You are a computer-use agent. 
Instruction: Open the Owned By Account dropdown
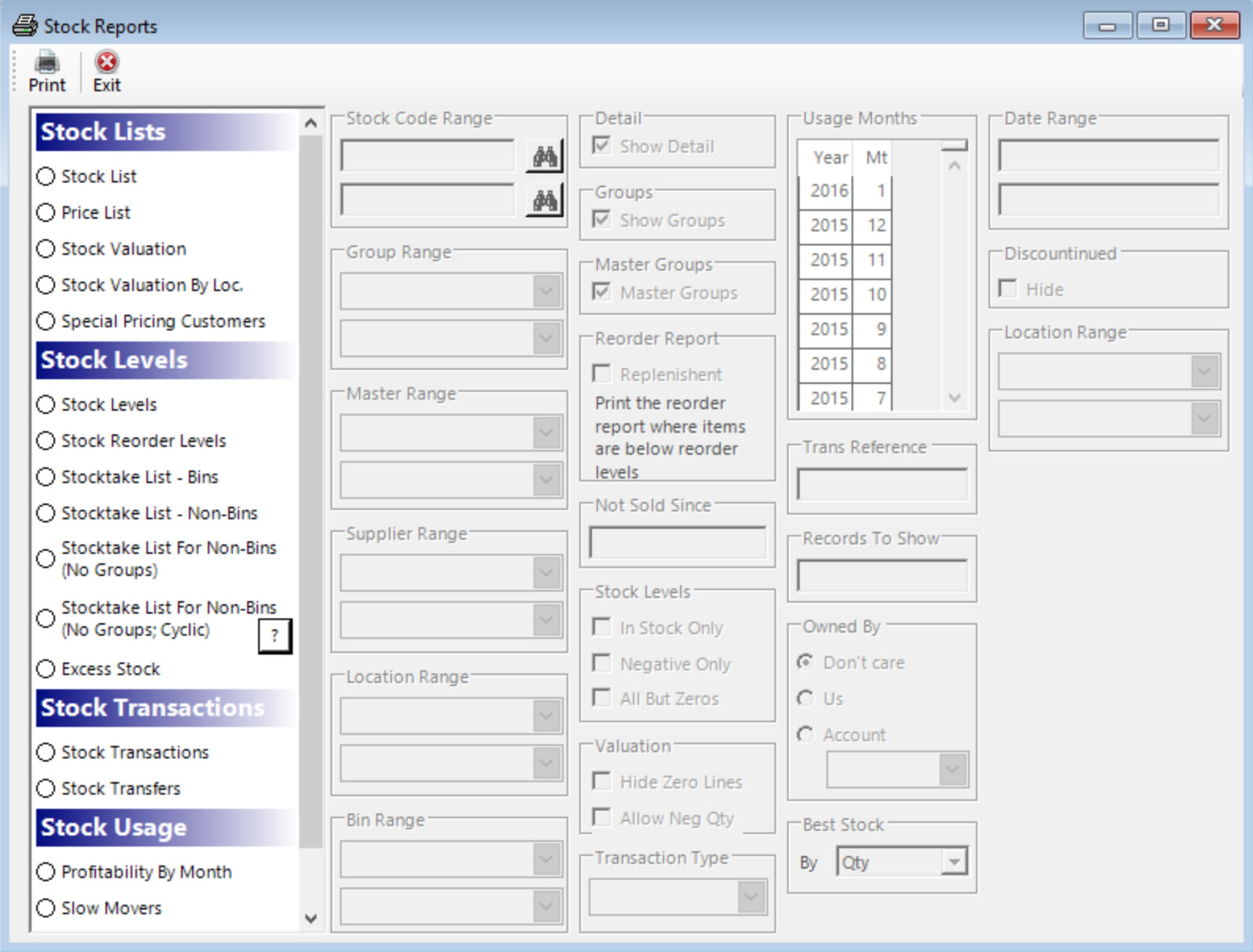953,769
